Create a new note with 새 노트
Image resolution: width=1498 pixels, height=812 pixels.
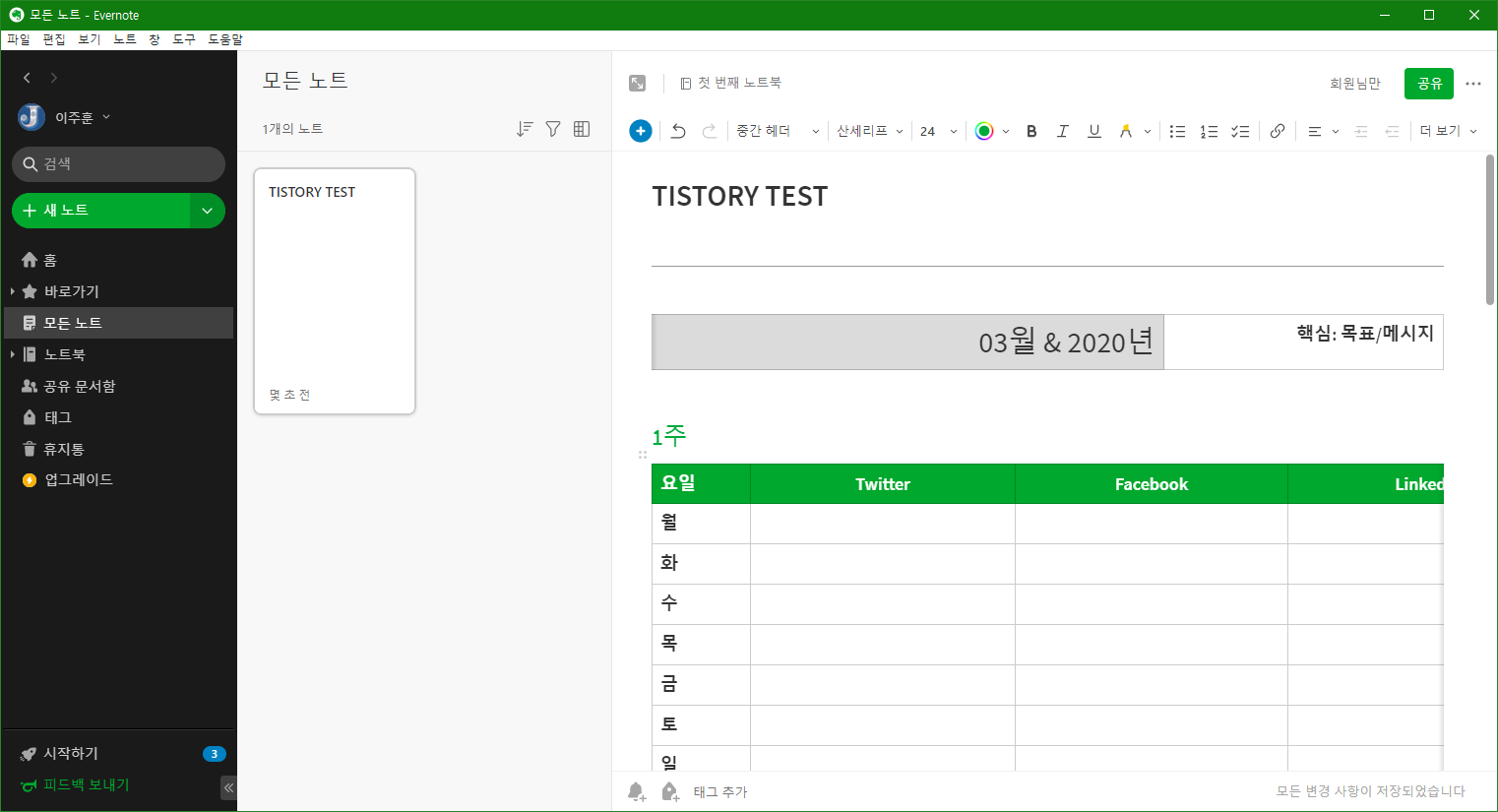click(x=100, y=211)
